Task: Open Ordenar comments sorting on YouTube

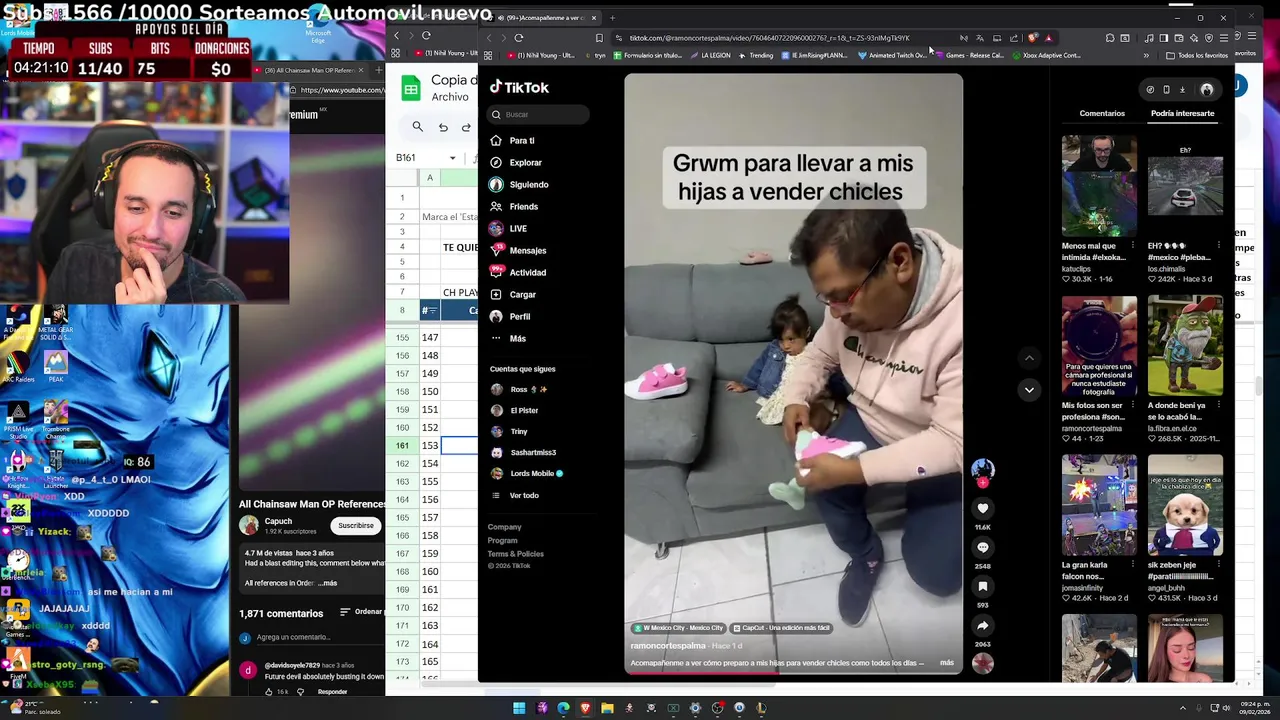Action: coord(361,612)
